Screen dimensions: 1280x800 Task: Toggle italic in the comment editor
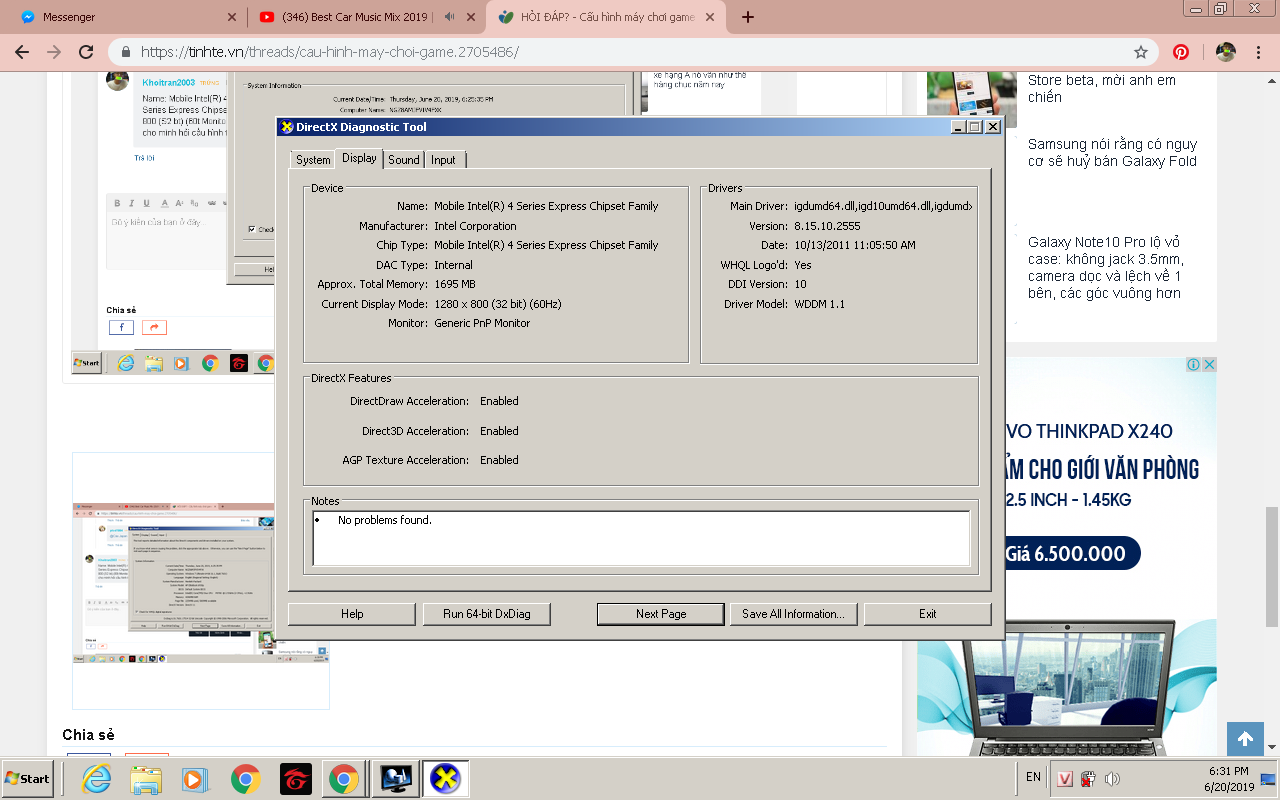tap(132, 203)
